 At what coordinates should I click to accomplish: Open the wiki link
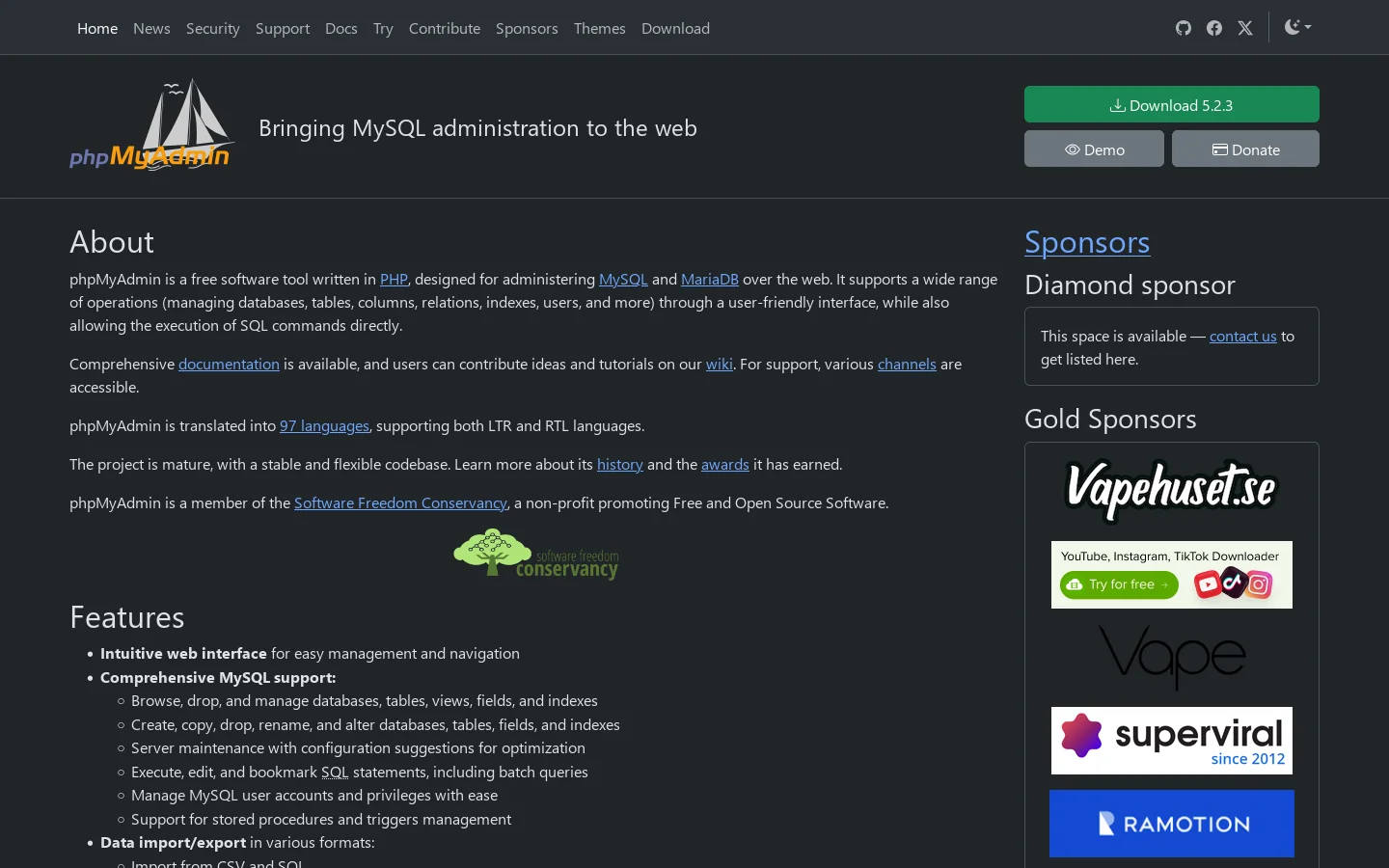pyautogui.click(x=720, y=365)
